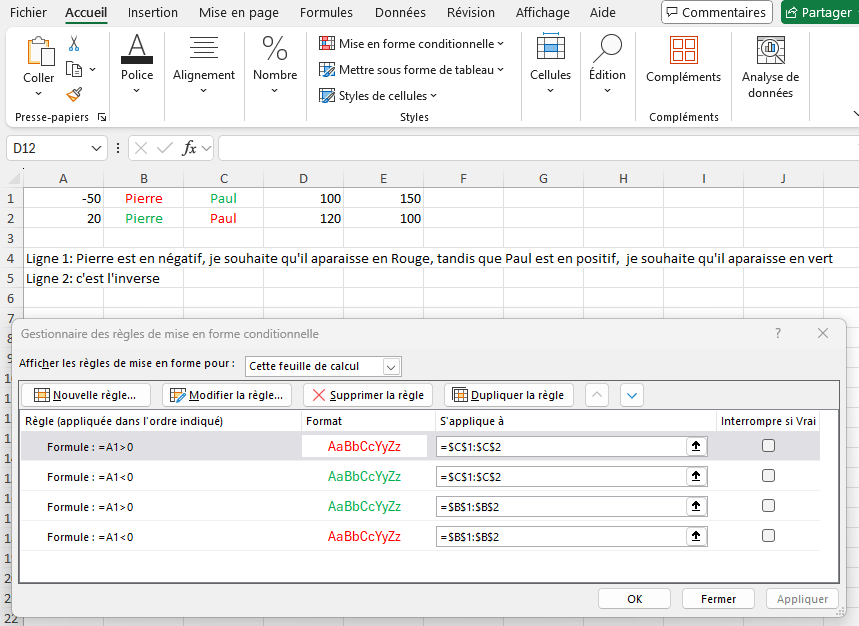Click the insert function fx icon
Image resolution: width=859 pixels, height=626 pixels.
pos(189,148)
